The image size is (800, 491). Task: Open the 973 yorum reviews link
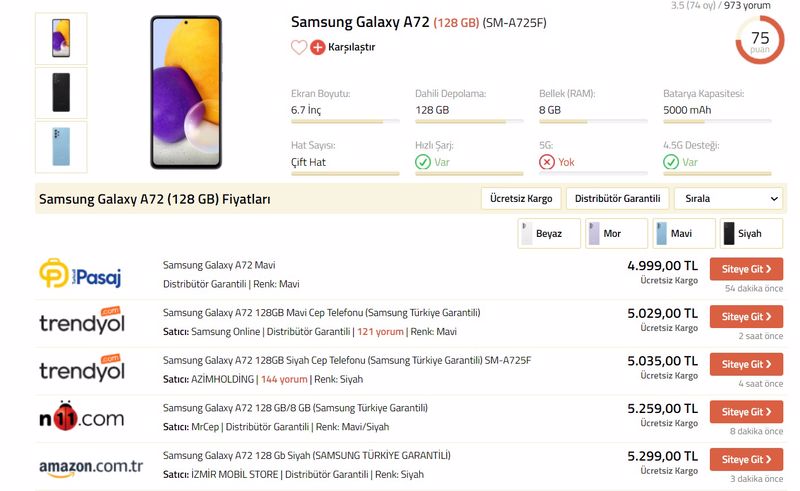pyautogui.click(x=747, y=6)
